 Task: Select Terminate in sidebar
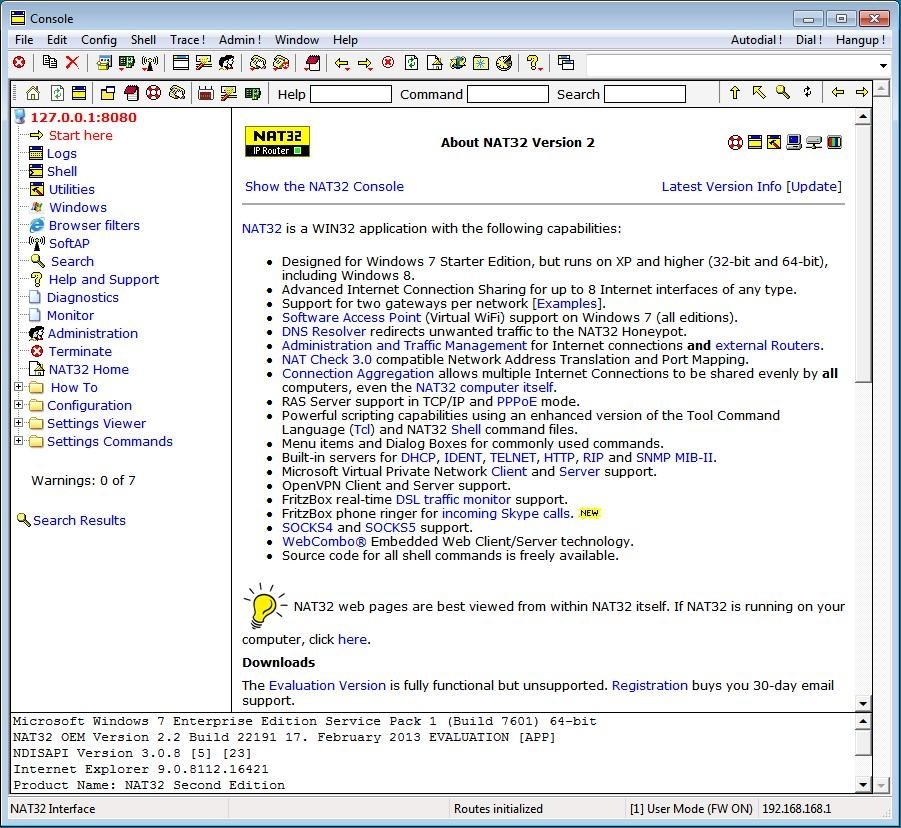click(80, 351)
